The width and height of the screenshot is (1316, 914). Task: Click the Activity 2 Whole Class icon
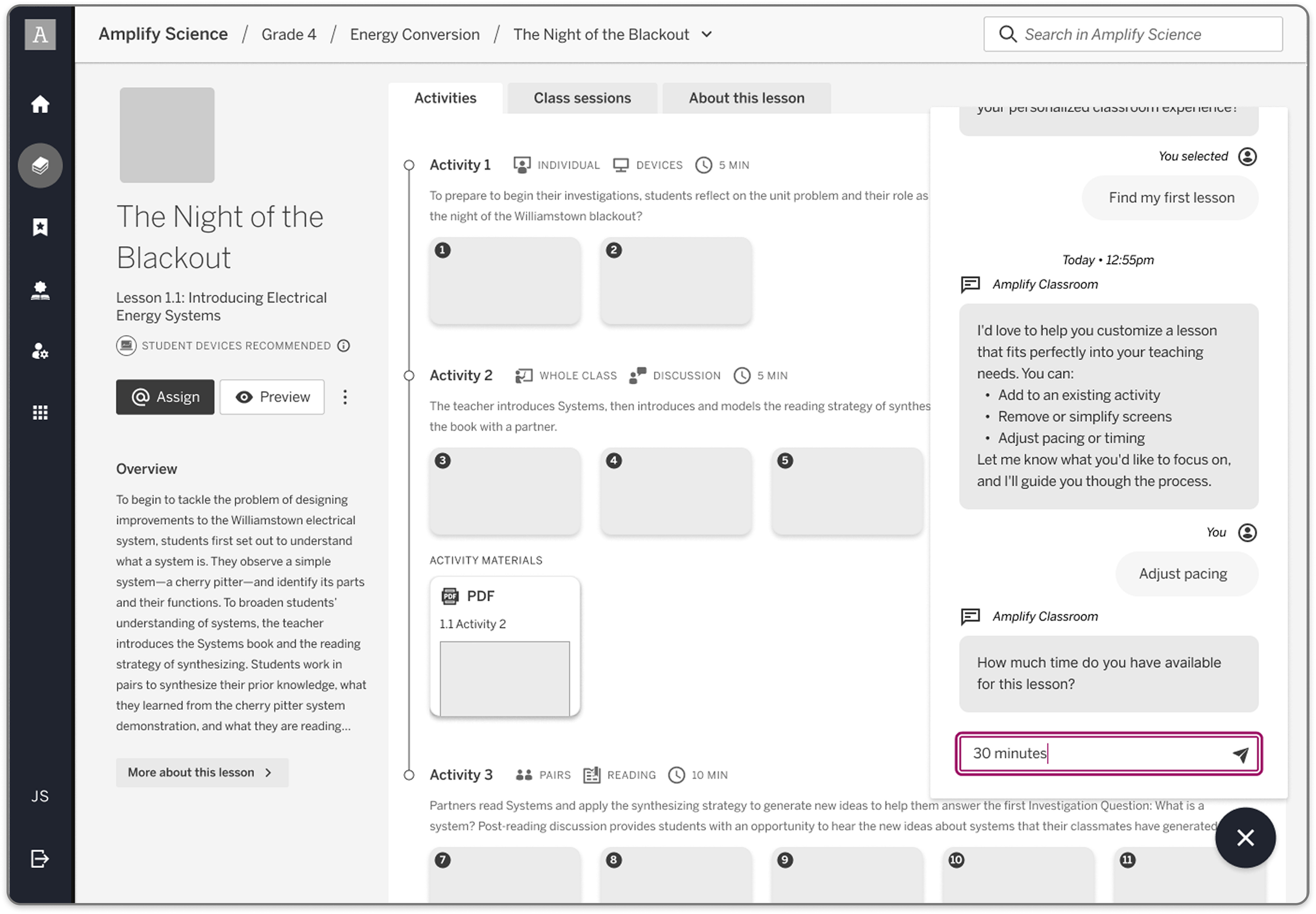(x=524, y=376)
